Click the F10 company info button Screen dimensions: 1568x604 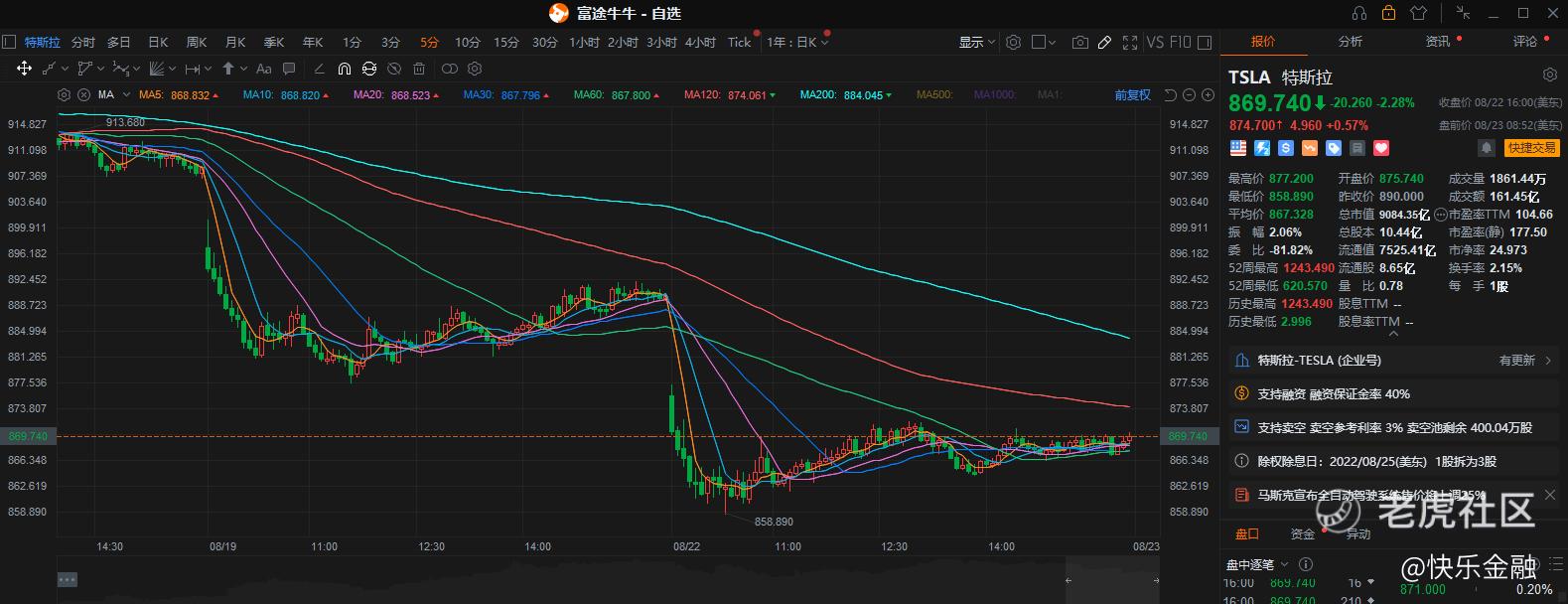1180,42
